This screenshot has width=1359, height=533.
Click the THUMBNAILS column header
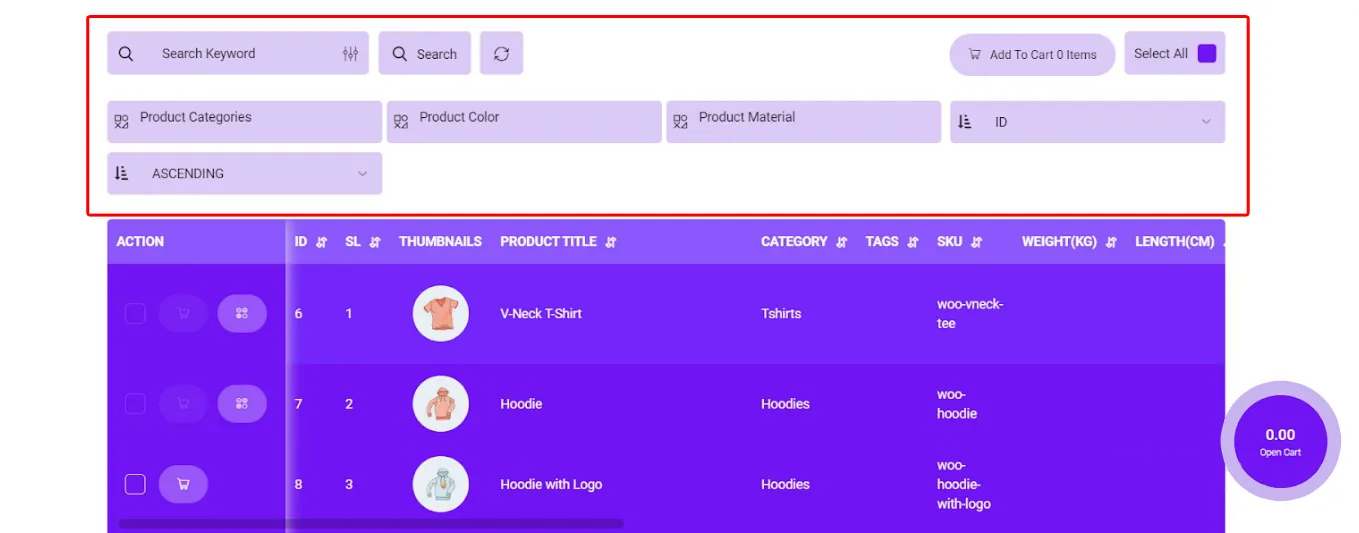440,242
